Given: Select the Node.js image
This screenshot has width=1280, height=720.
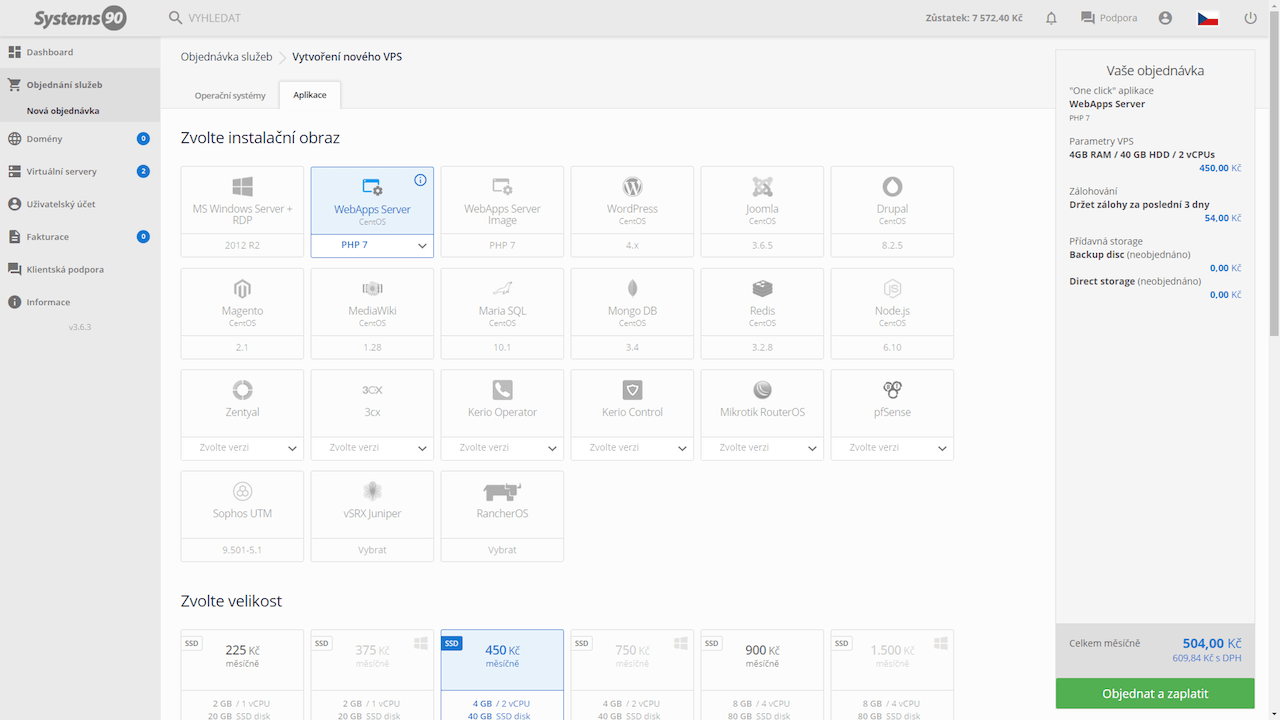Looking at the screenshot, I should coord(892,313).
